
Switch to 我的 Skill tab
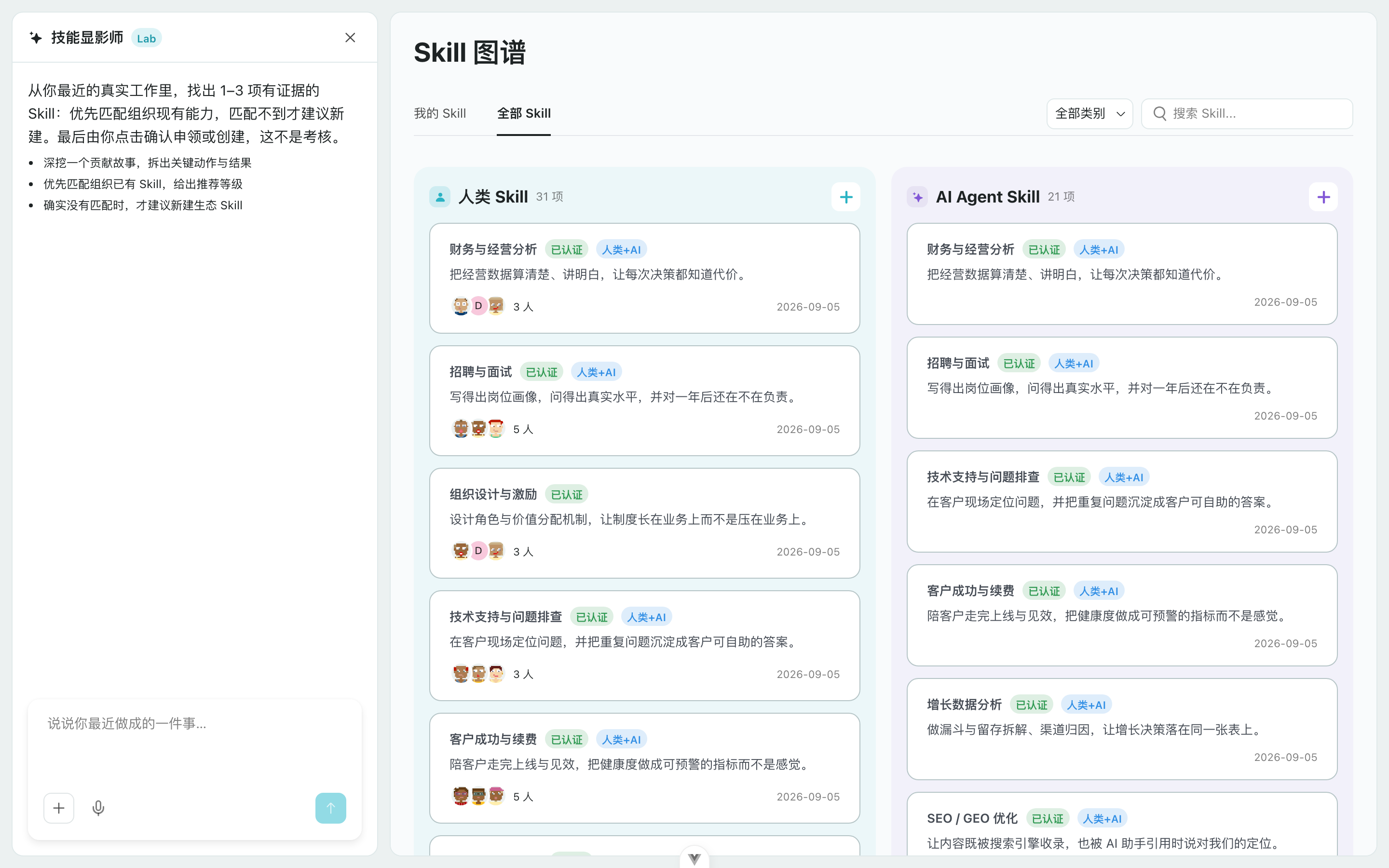tap(440, 114)
